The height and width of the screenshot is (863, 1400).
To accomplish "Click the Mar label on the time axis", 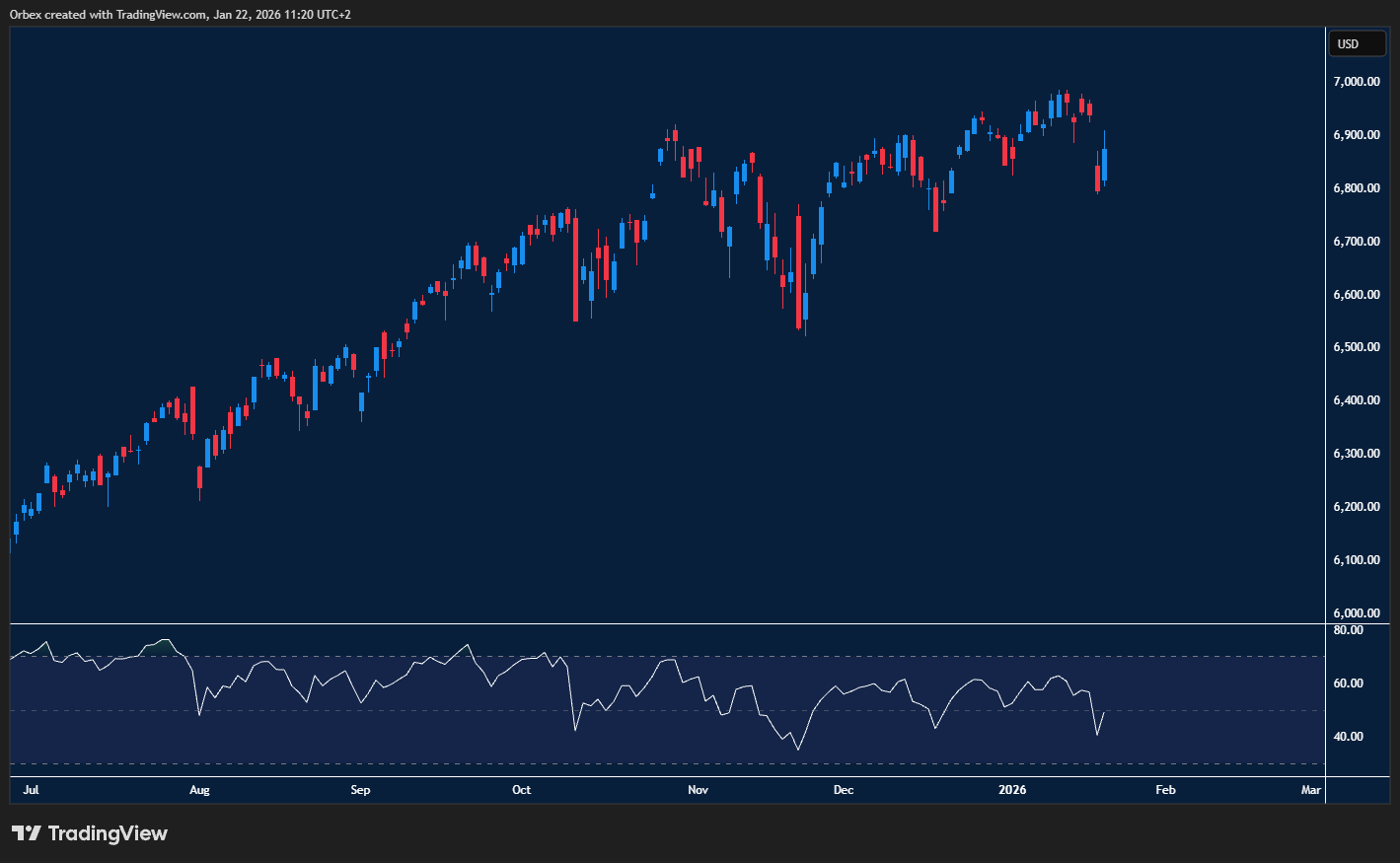I will tap(1310, 790).
